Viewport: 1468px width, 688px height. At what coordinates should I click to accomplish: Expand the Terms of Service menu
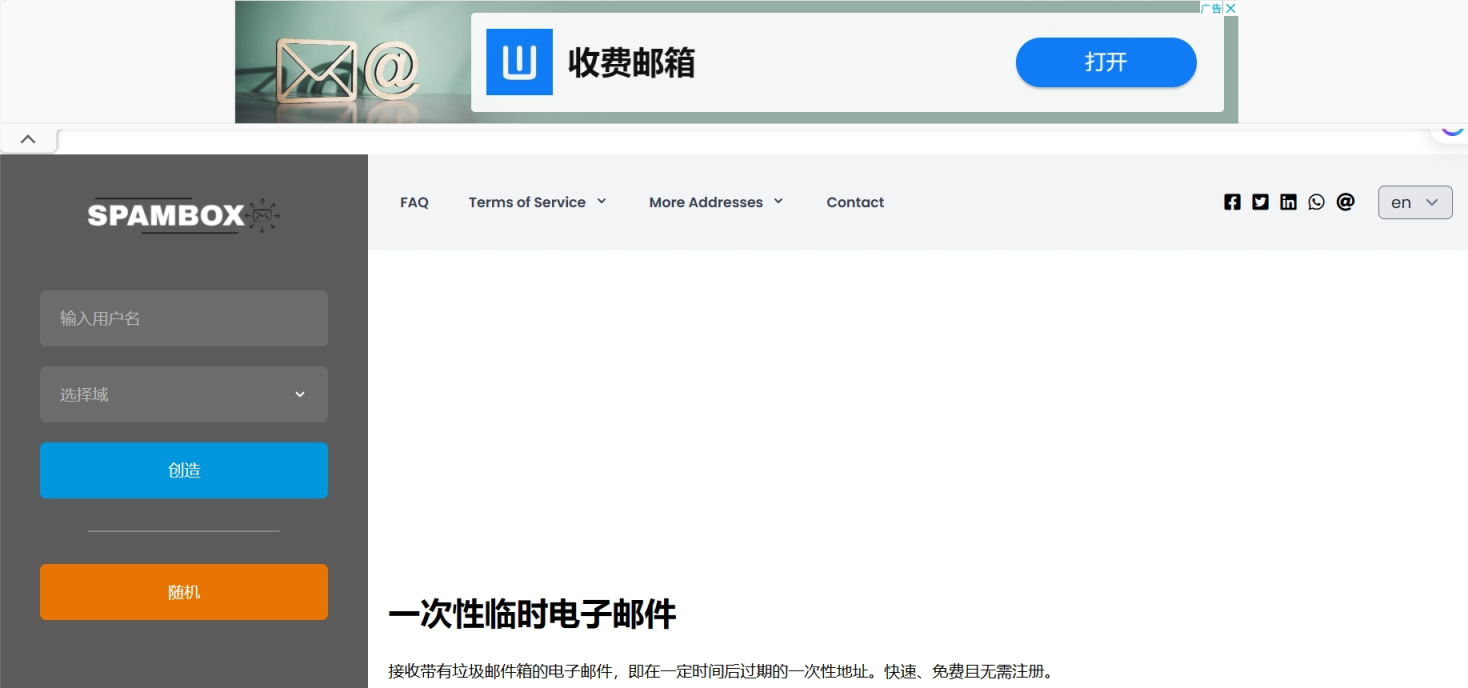point(537,202)
